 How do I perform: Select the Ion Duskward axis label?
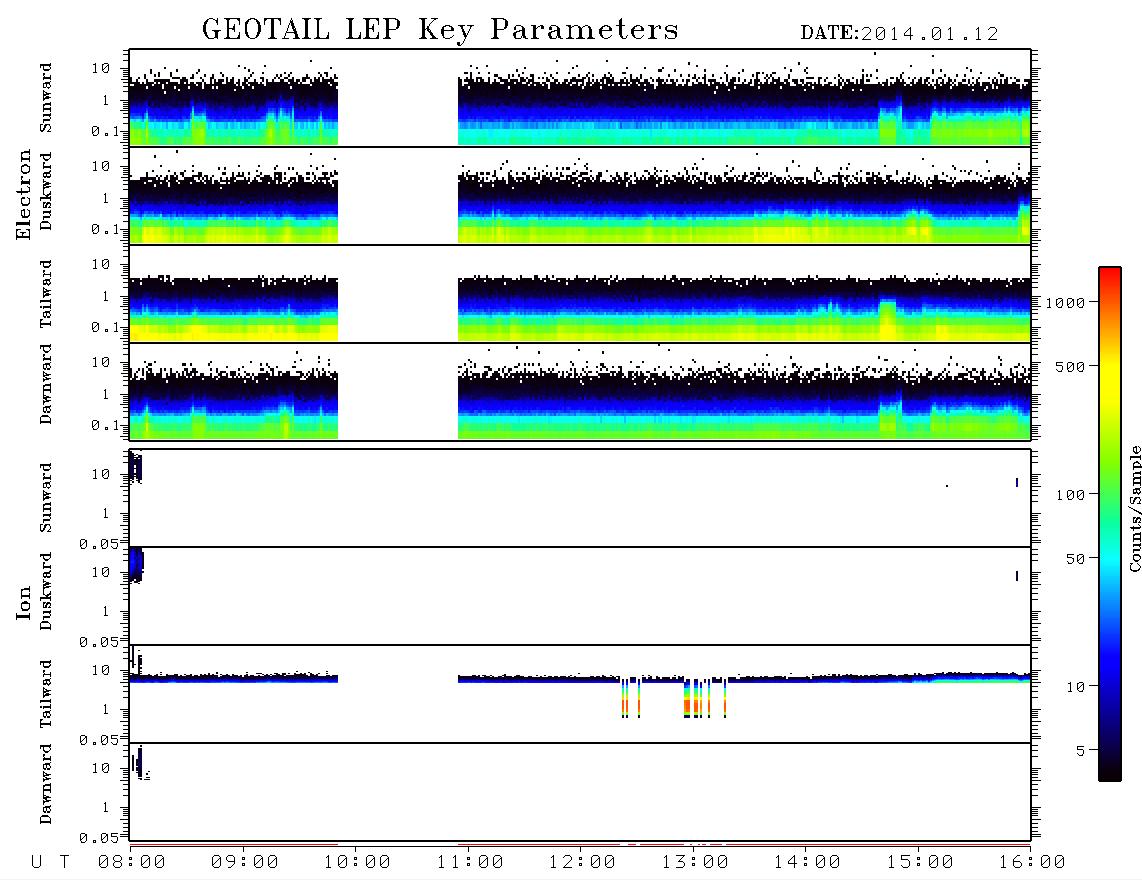tap(46, 591)
